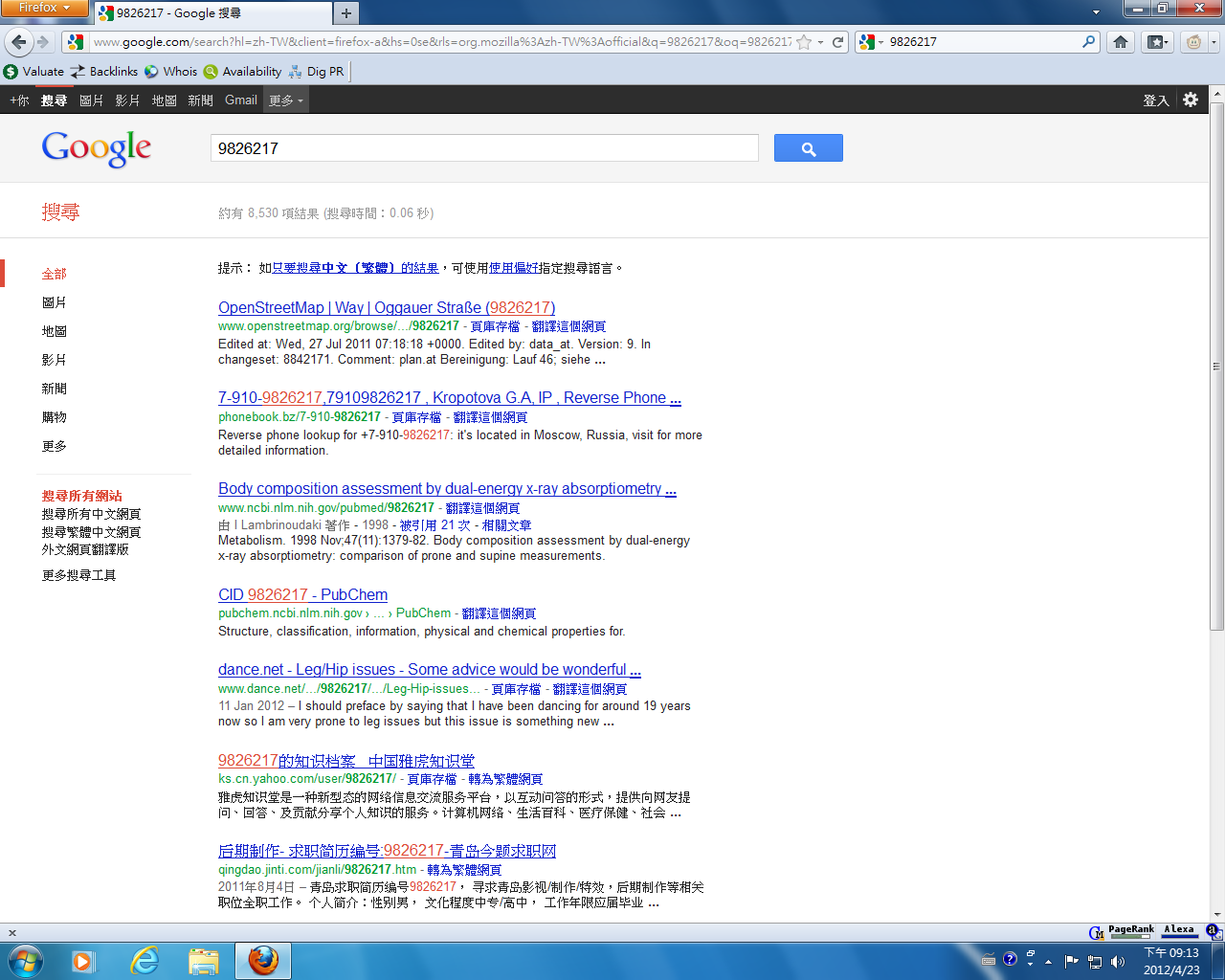Screen dimensions: 1225x980
Task: Choose 搜尋繁體中文網頁 in sidebar
Action: pyautogui.click(x=91, y=532)
